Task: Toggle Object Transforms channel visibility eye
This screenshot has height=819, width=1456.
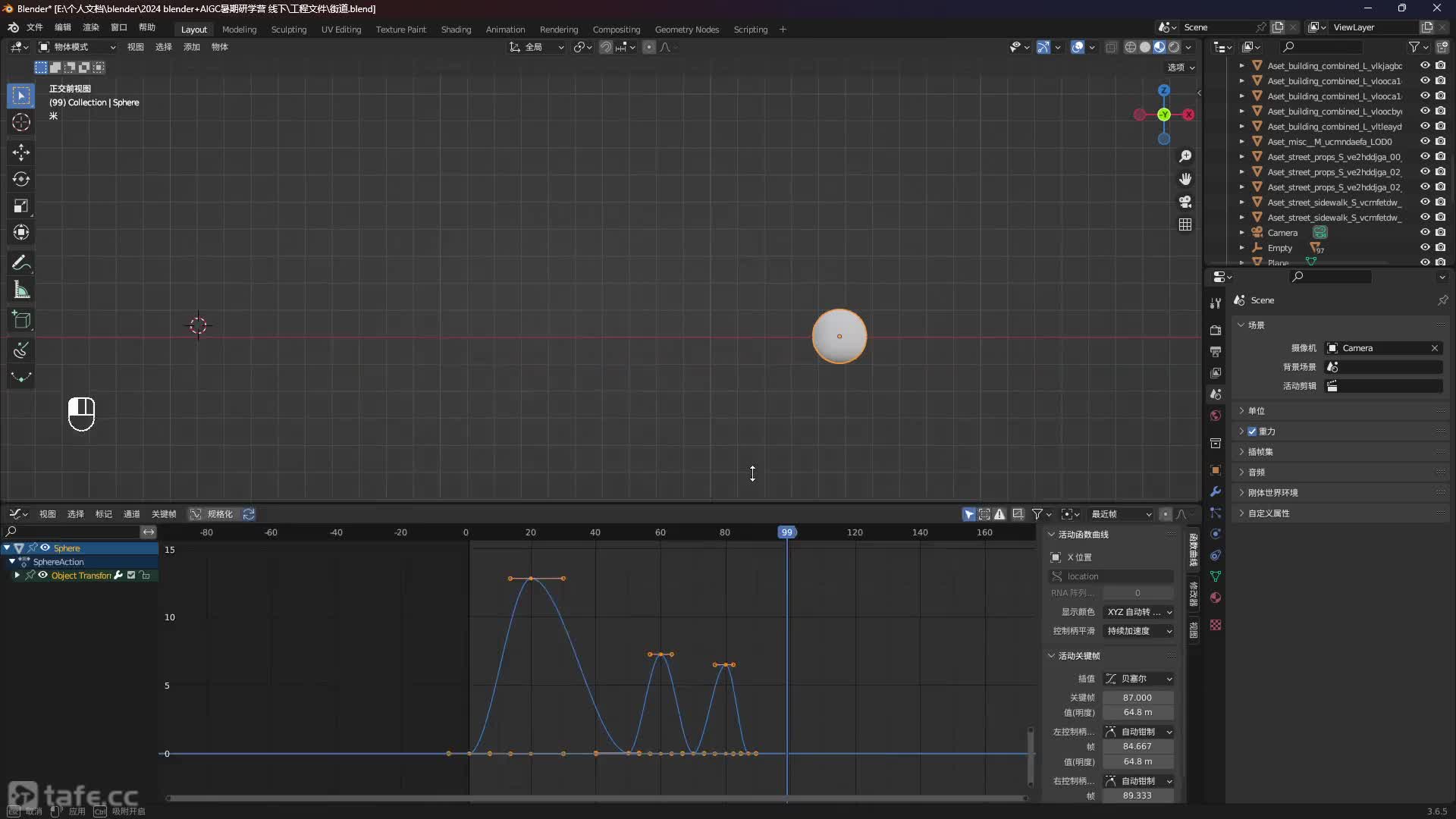Action: click(43, 575)
